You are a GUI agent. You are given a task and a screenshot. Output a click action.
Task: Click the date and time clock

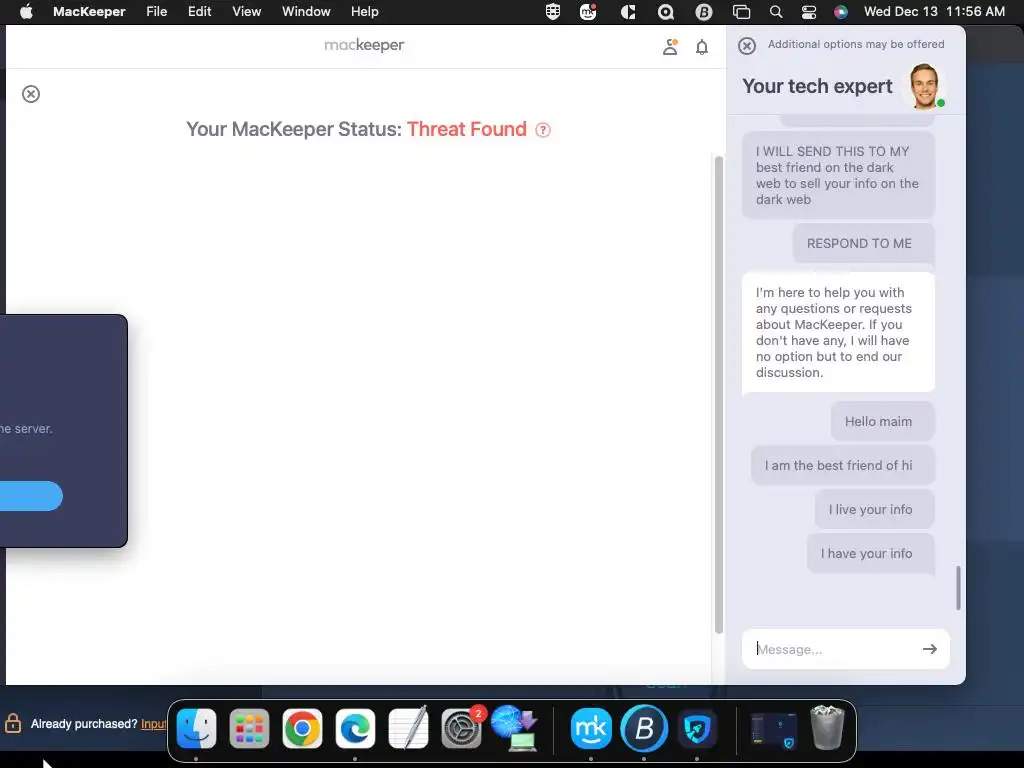934,12
